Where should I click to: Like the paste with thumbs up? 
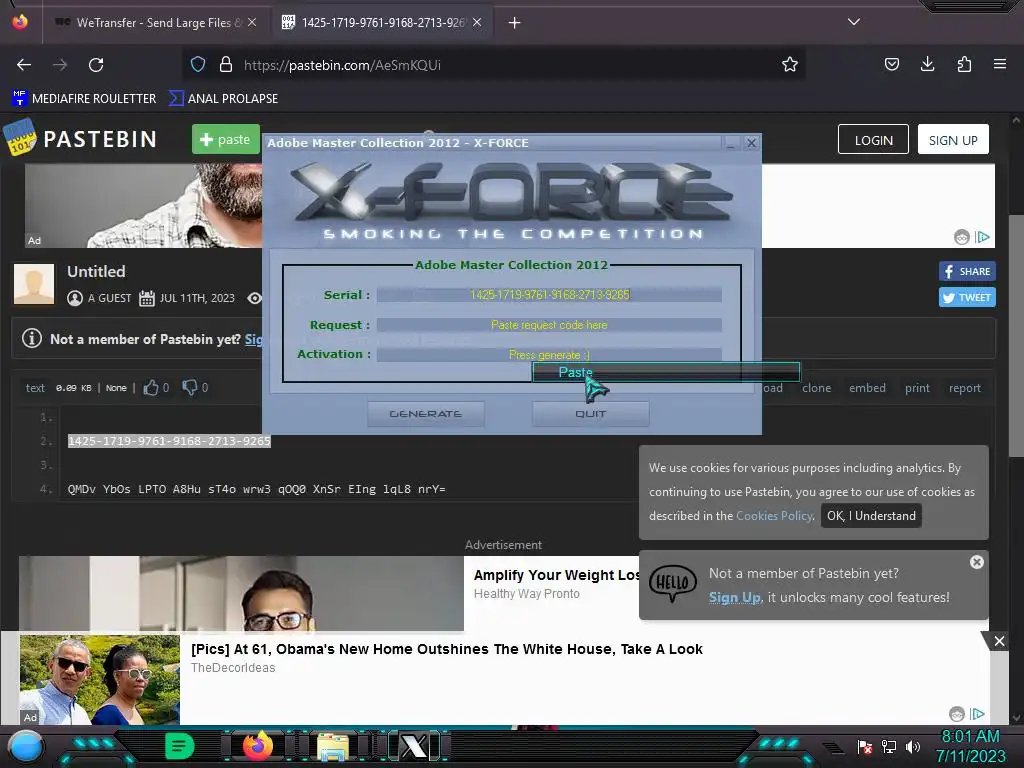pyautogui.click(x=151, y=388)
